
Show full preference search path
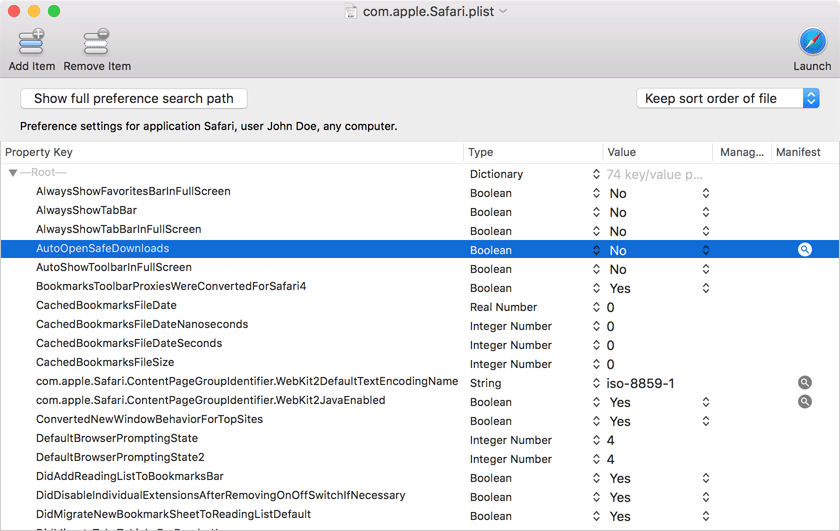click(134, 99)
